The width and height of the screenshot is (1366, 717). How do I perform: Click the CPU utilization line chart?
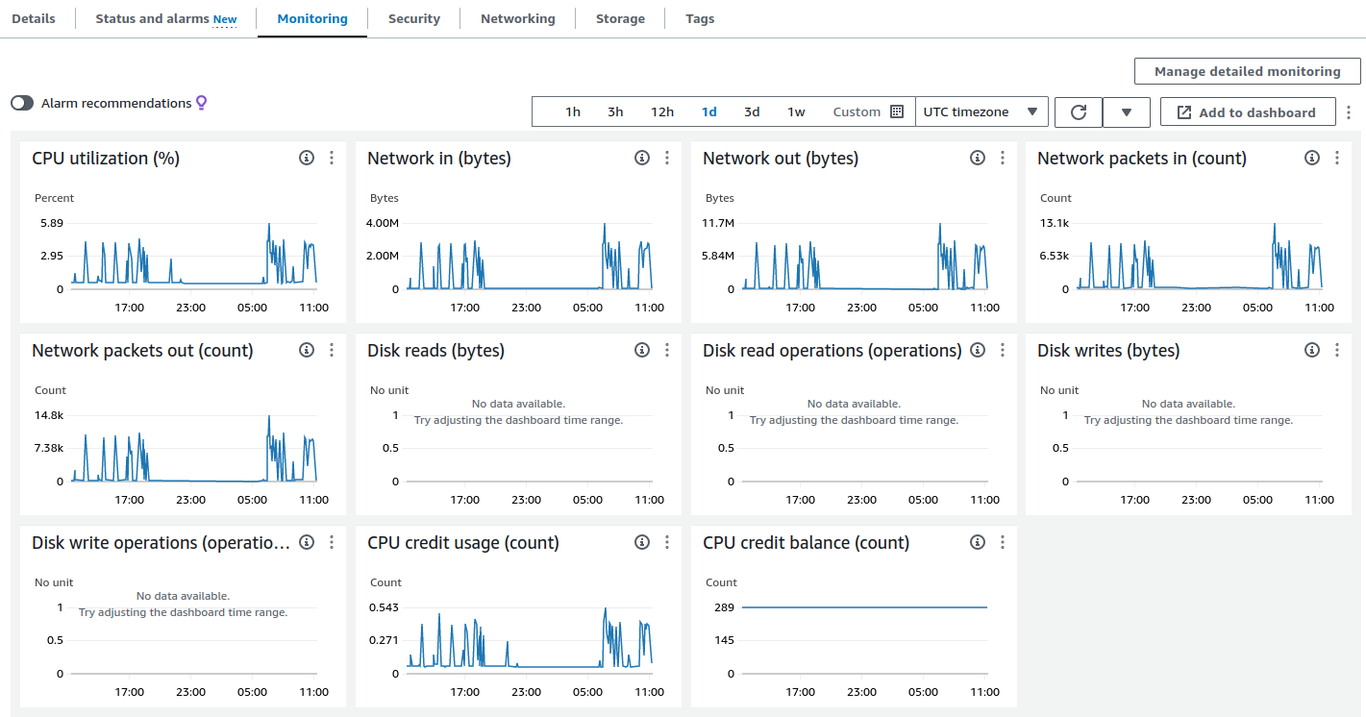pos(194,256)
